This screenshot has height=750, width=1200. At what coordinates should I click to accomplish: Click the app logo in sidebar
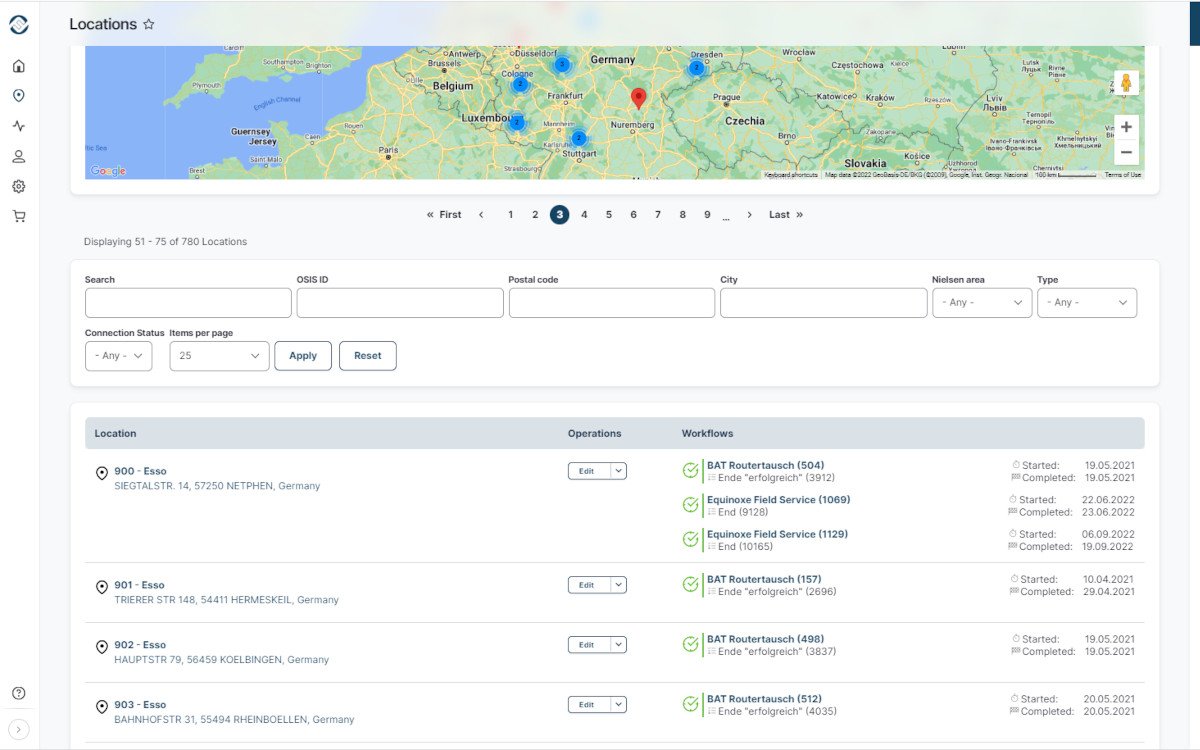click(19, 25)
